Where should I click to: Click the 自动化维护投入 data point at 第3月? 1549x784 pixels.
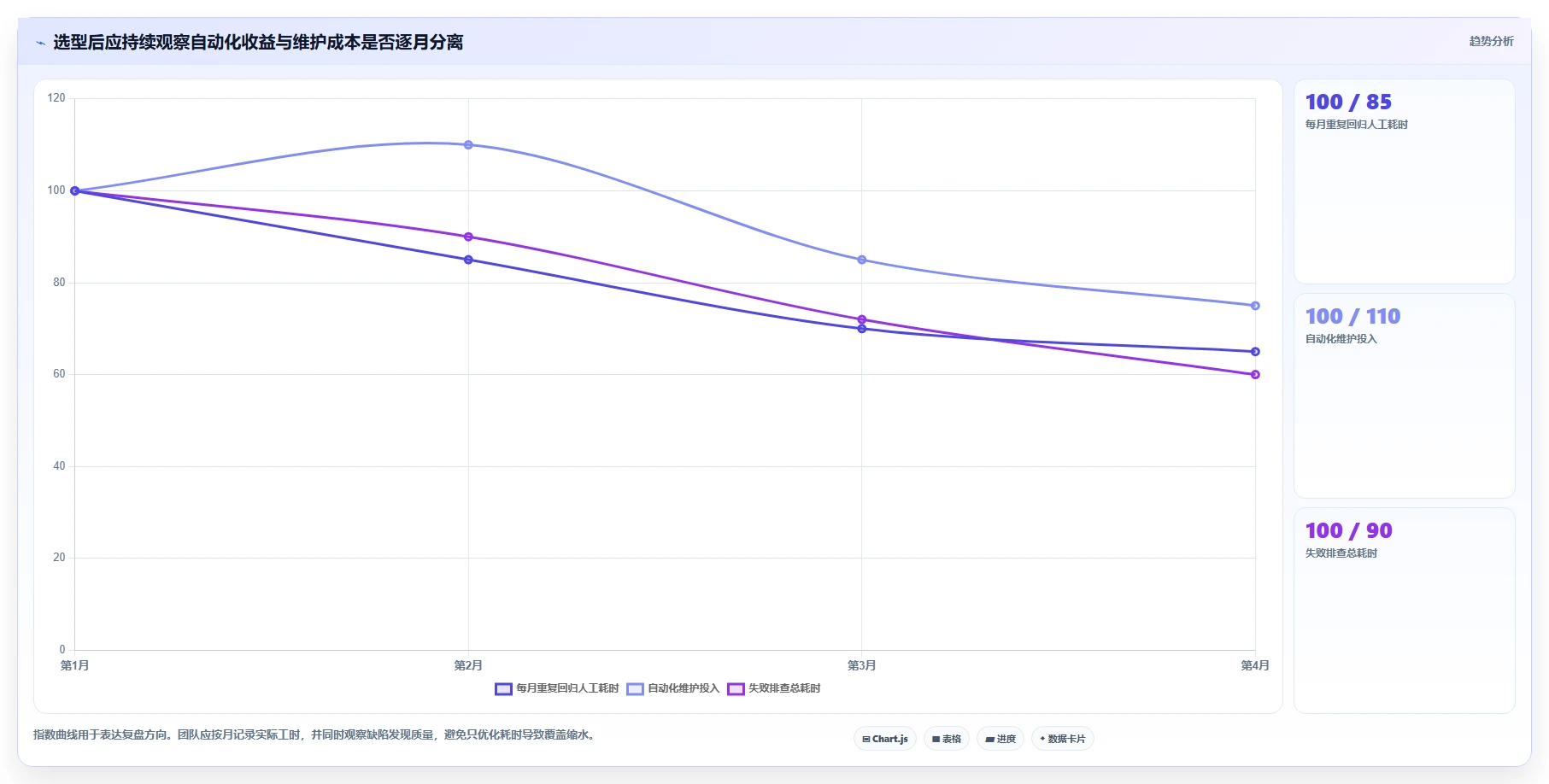click(x=861, y=260)
